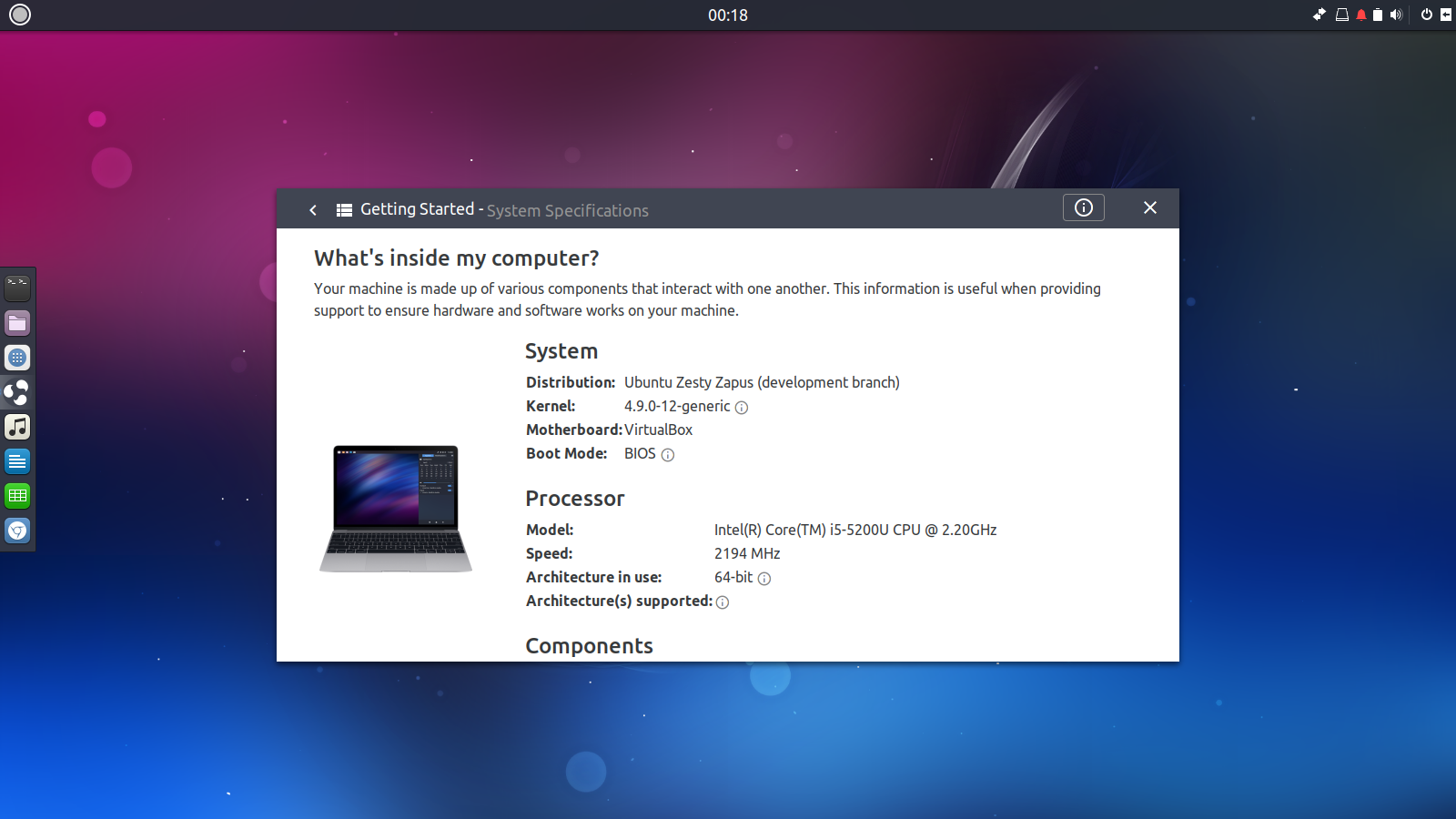Click the 'VirtualBox' motherboard value
Screen dimensions: 1456x819
[659, 430]
